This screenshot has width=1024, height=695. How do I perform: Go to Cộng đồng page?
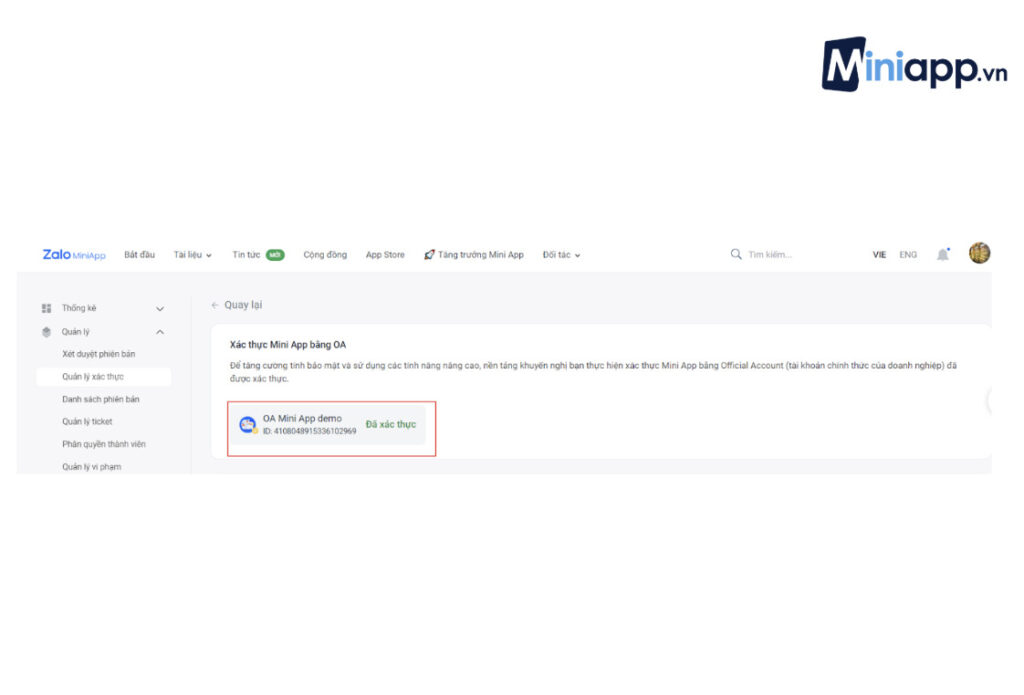[325, 255]
